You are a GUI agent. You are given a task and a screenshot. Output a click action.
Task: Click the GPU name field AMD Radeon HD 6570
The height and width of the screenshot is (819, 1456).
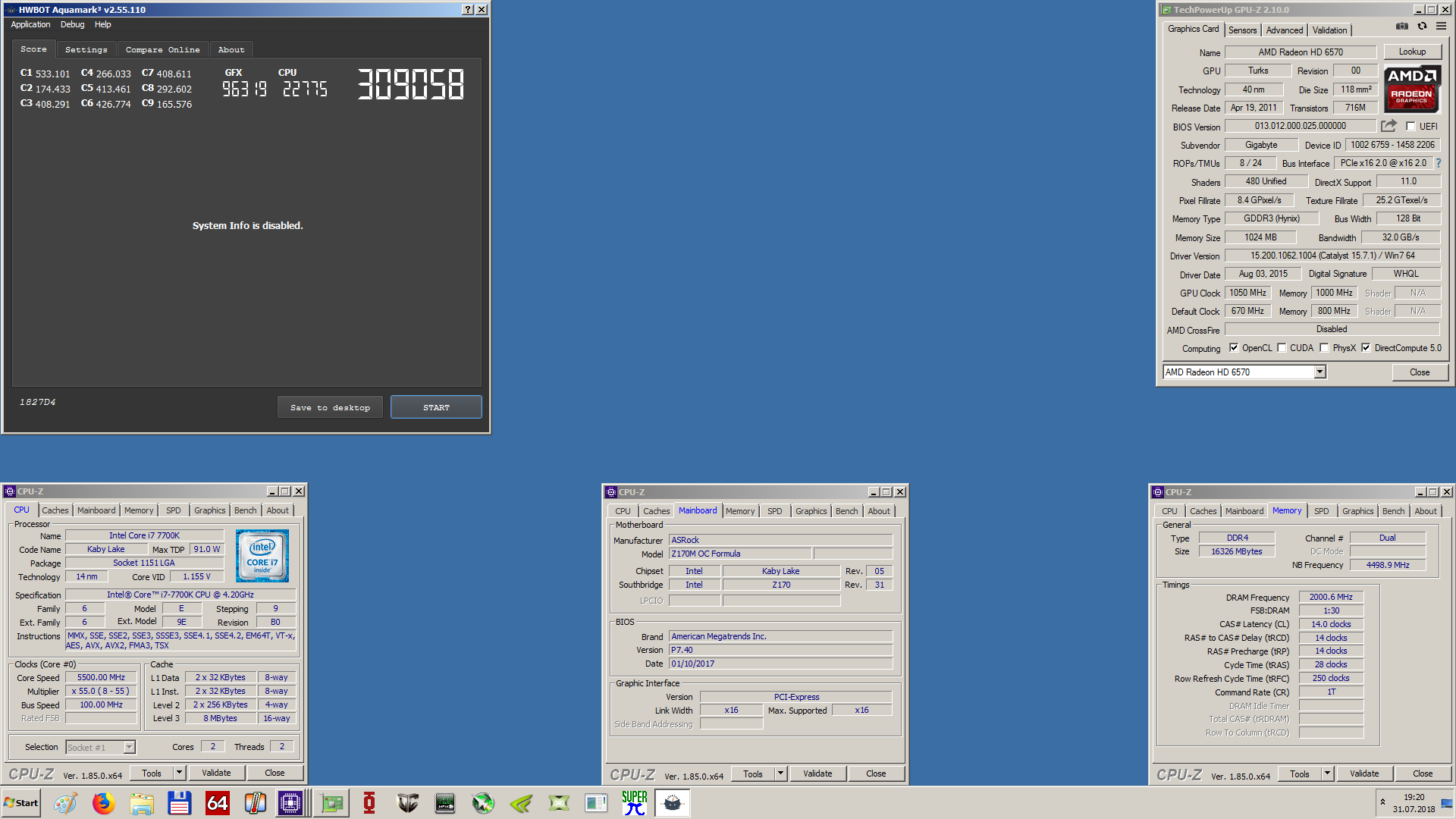point(1301,52)
